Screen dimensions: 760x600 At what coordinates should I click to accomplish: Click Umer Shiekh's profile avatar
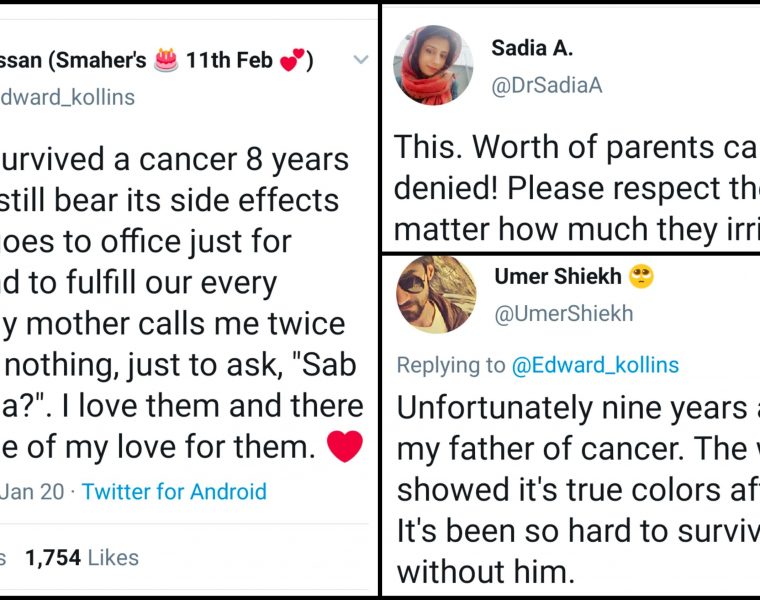point(436,294)
